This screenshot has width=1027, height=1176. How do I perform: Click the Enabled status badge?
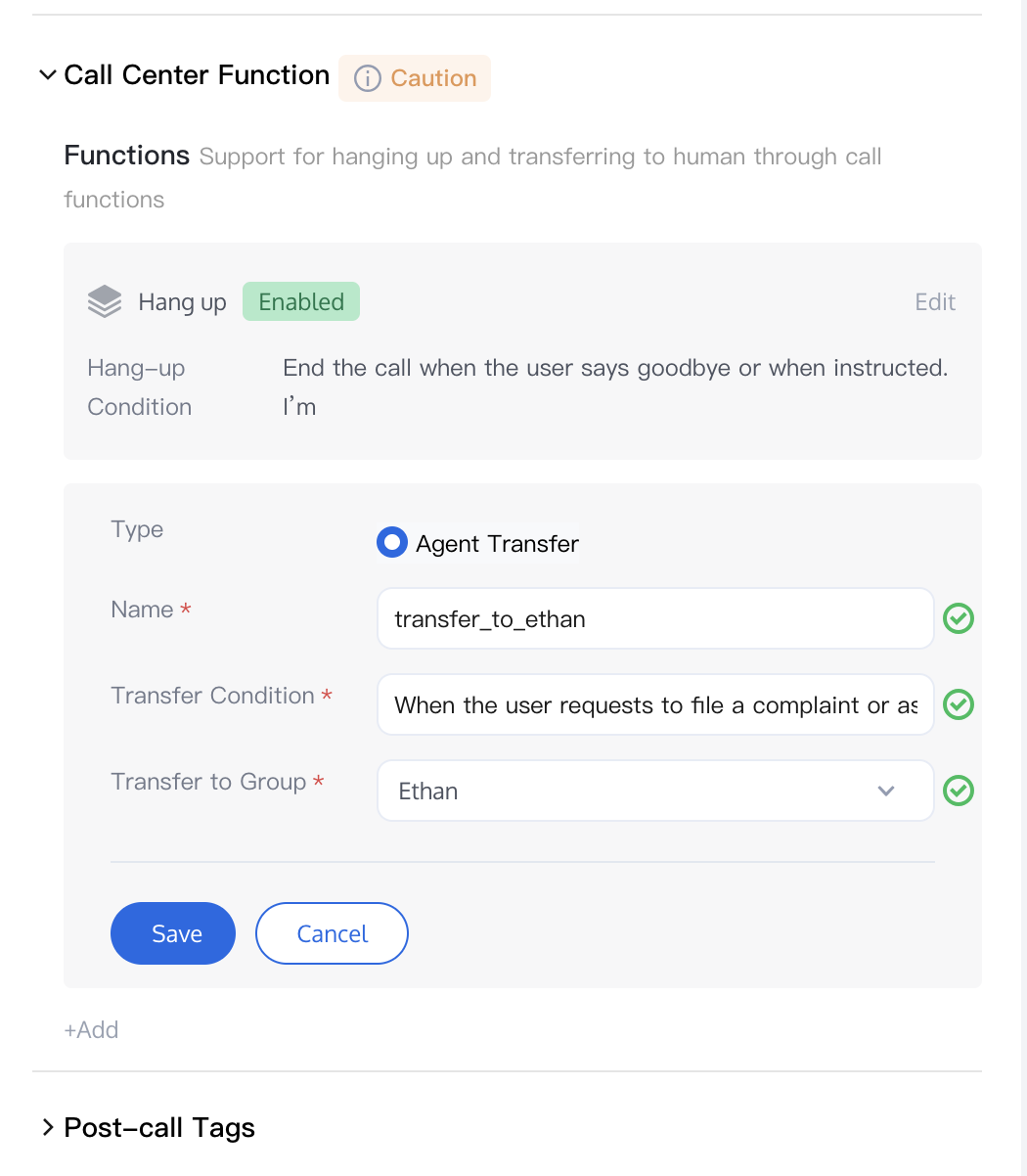click(x=301, y=302)
